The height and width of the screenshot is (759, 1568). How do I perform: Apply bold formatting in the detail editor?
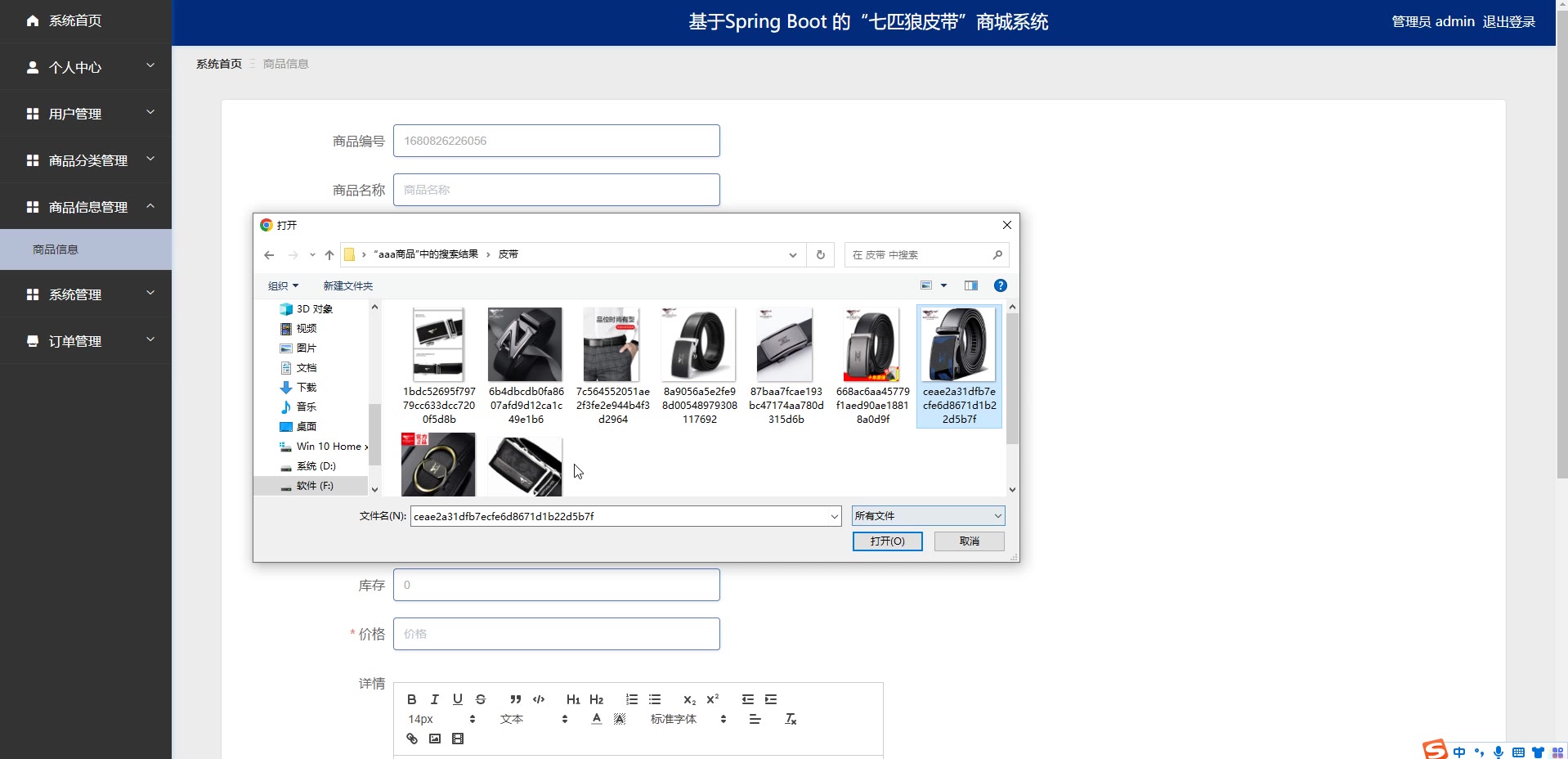click(x=412, y=699)
